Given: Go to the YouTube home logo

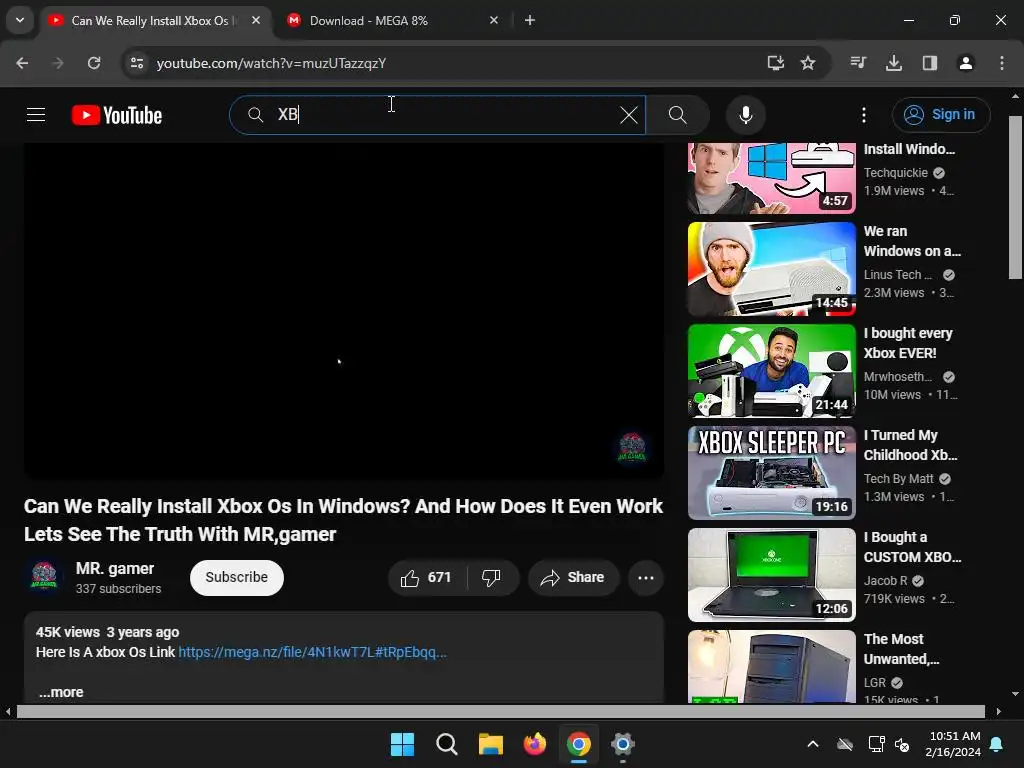Looking at the screenshot, I should click(x=117, y=115).
